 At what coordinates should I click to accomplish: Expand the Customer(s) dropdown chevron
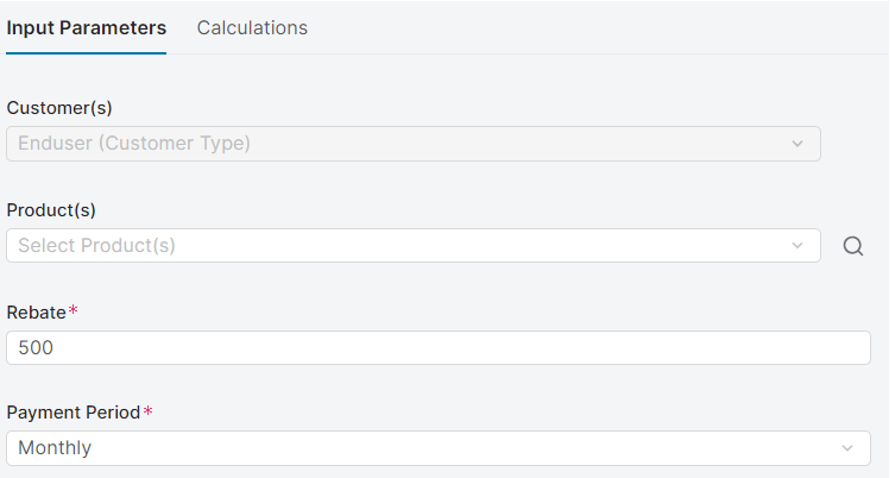click(797, 144)
